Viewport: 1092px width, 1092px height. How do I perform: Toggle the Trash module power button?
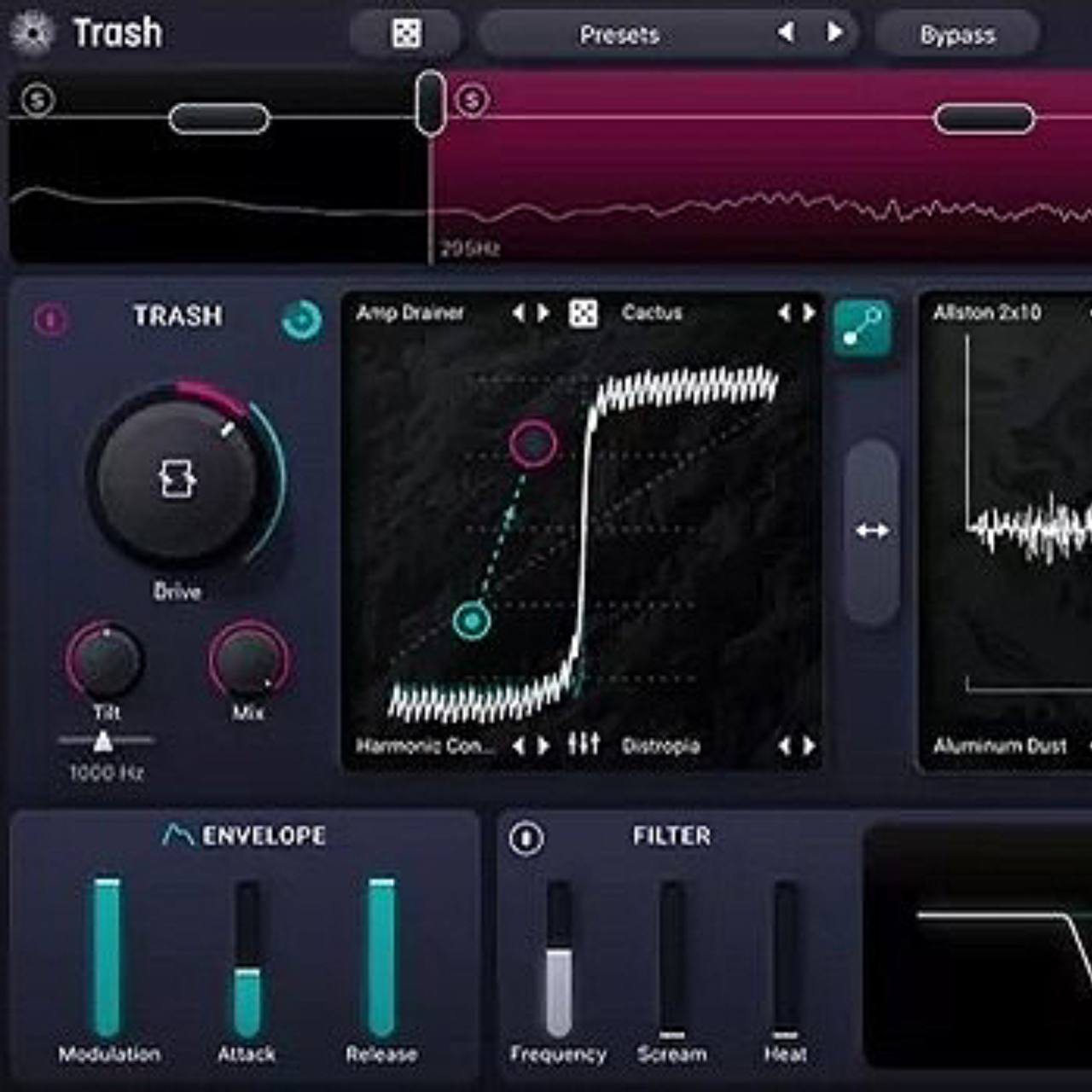50,320
